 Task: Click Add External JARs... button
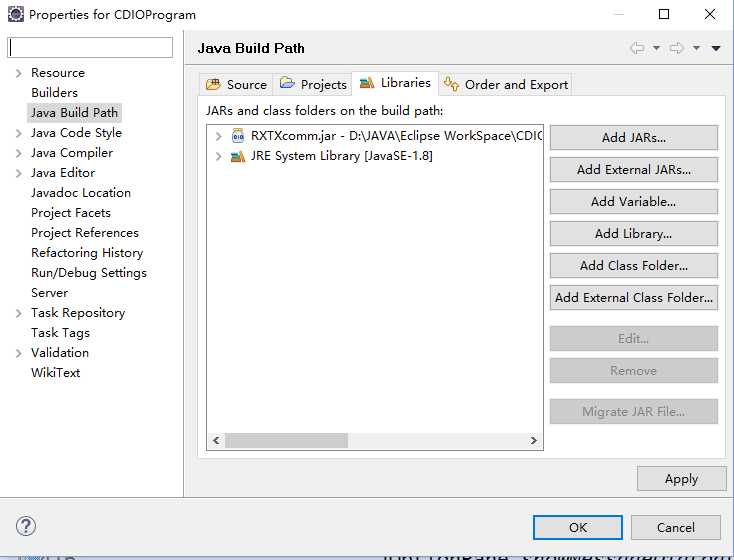[634, 169]
